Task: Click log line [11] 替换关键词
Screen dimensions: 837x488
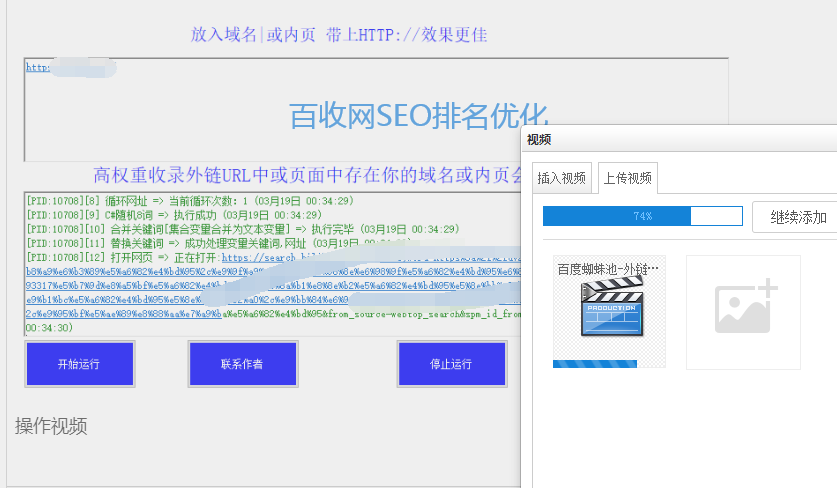Action: 219,243
